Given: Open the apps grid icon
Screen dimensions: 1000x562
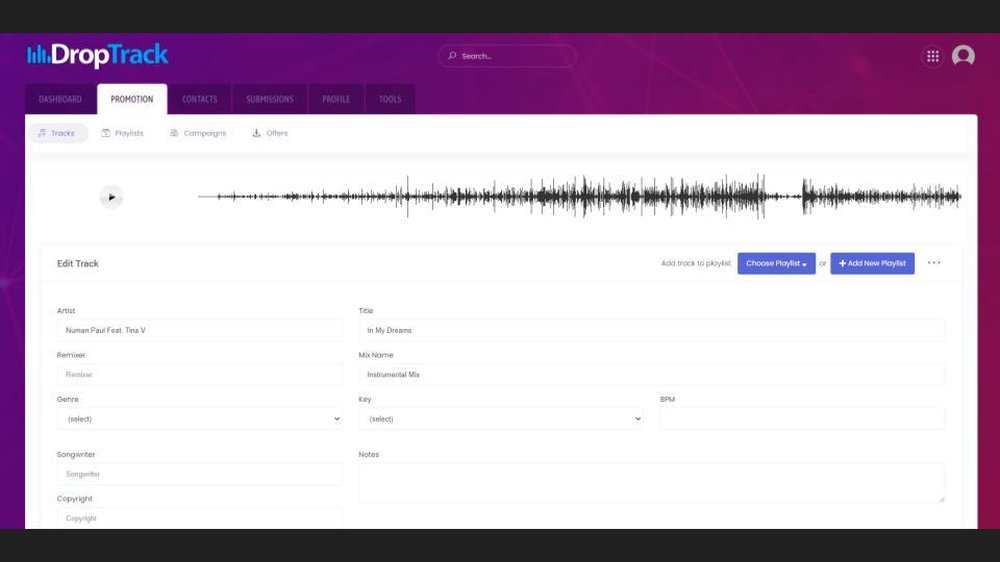Looking at the screenshot, I should pyautogui.click(x=932, y=56).
